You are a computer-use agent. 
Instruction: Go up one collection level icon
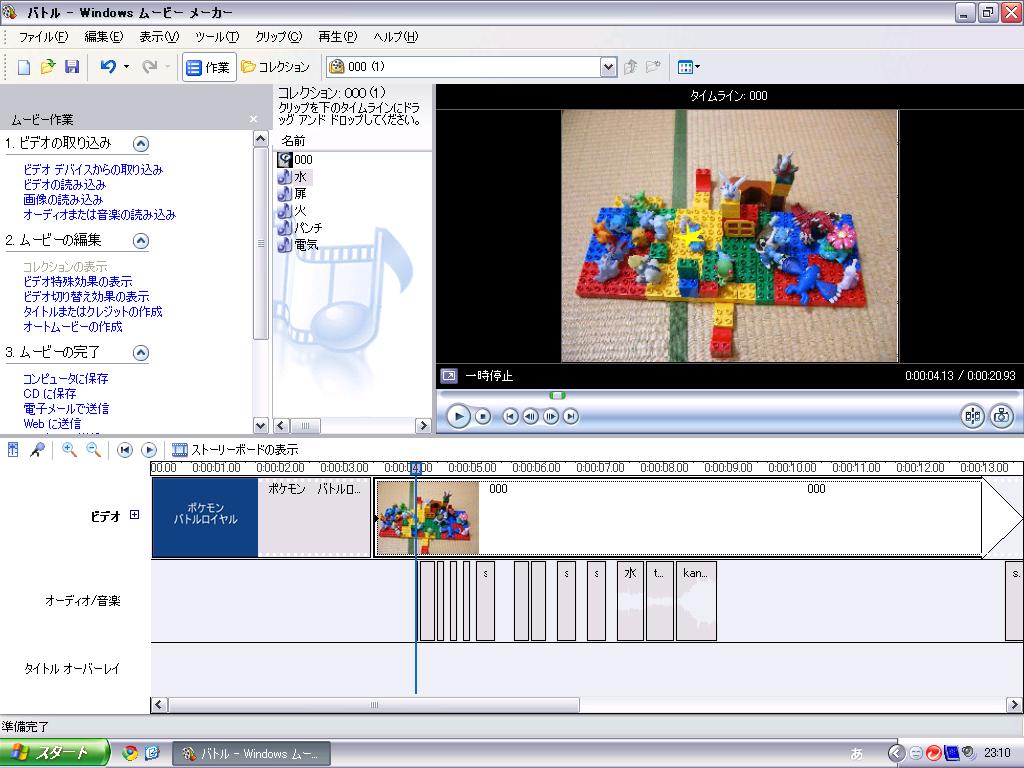(x=630, y=67)
